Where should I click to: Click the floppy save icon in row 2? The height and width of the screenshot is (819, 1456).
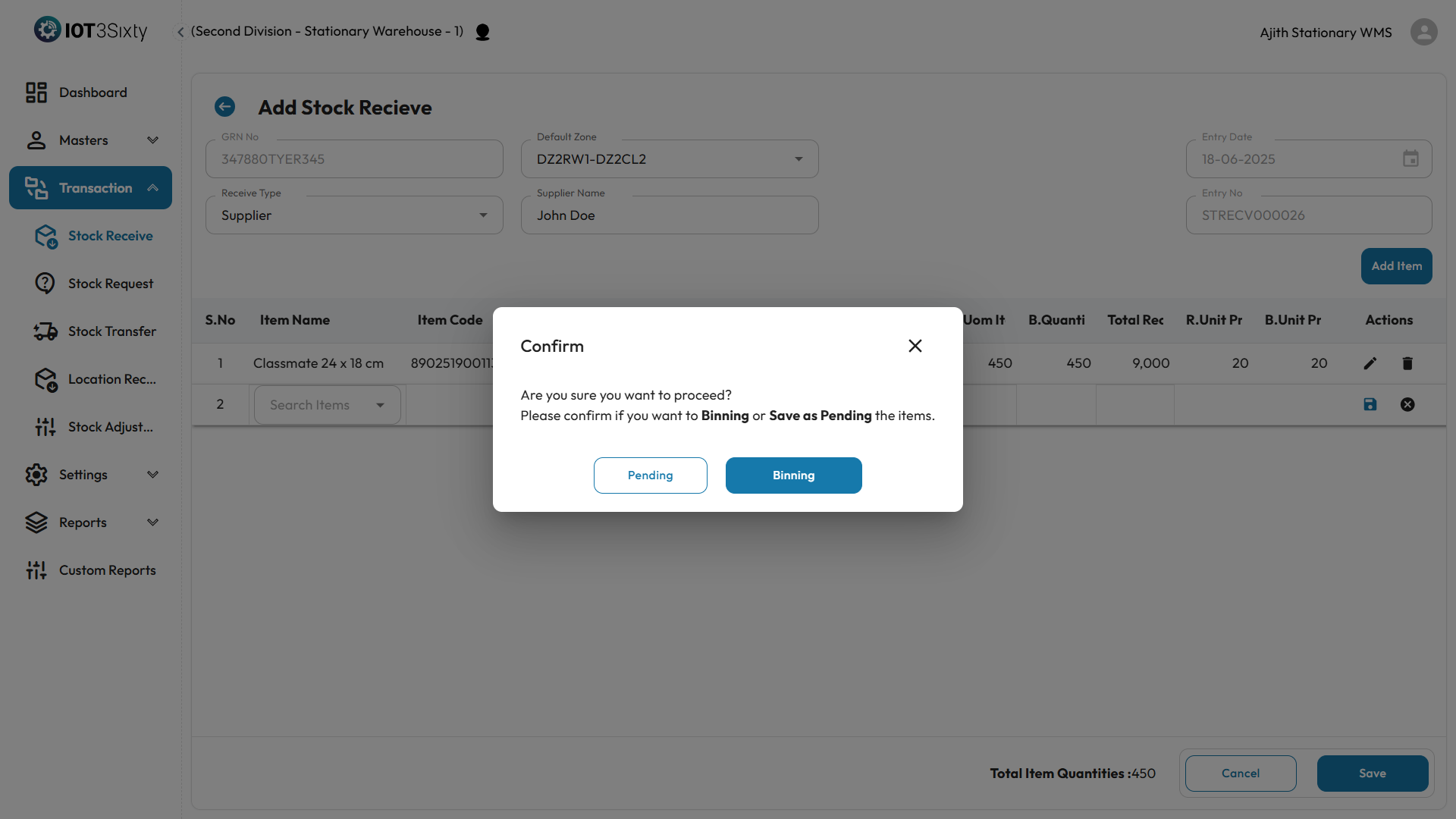click(x=1370, y=404)
